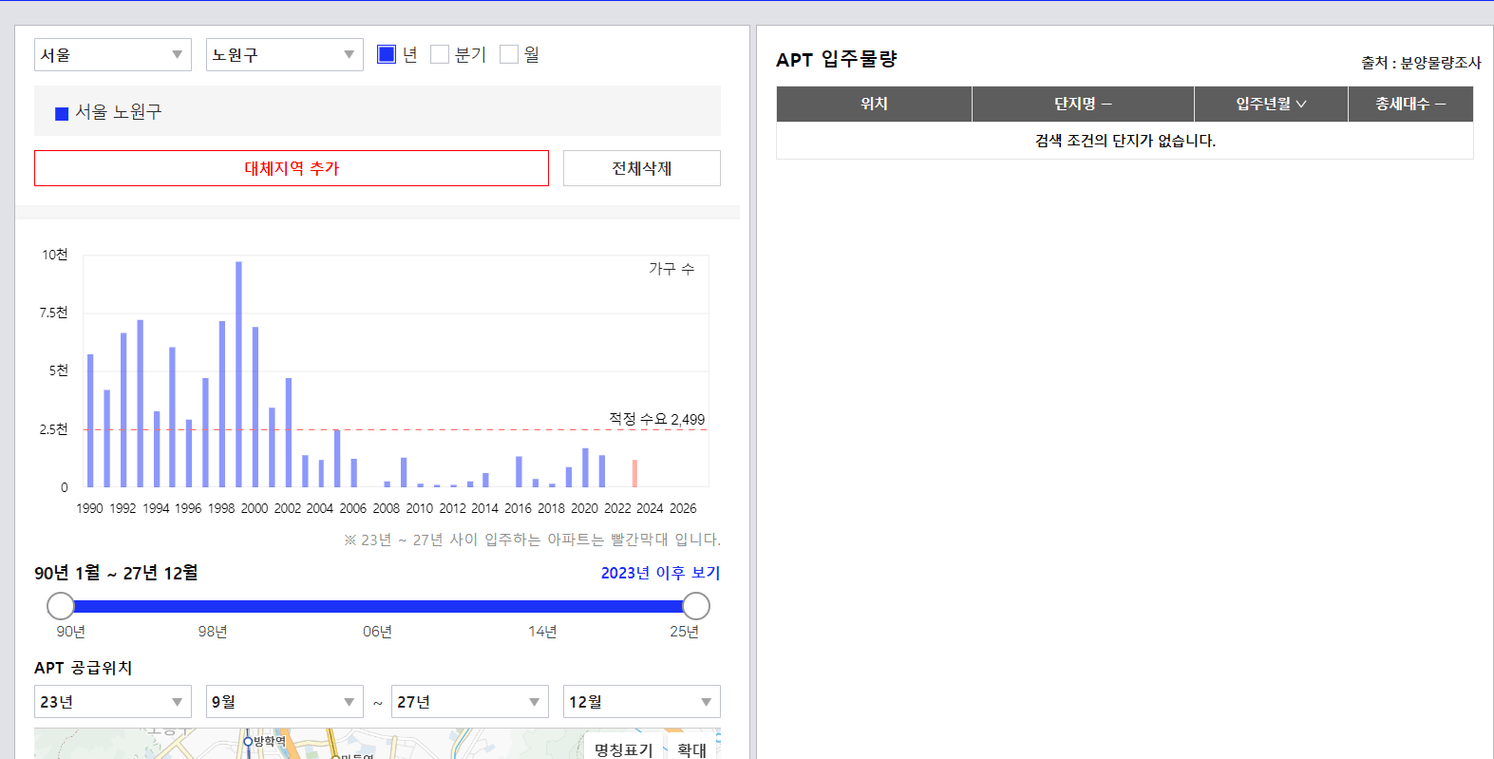Image resolution: width=1494 pixels, height=759 pixels.
Task: Open the end month 12월 dropdown
Action: (642, 702)
